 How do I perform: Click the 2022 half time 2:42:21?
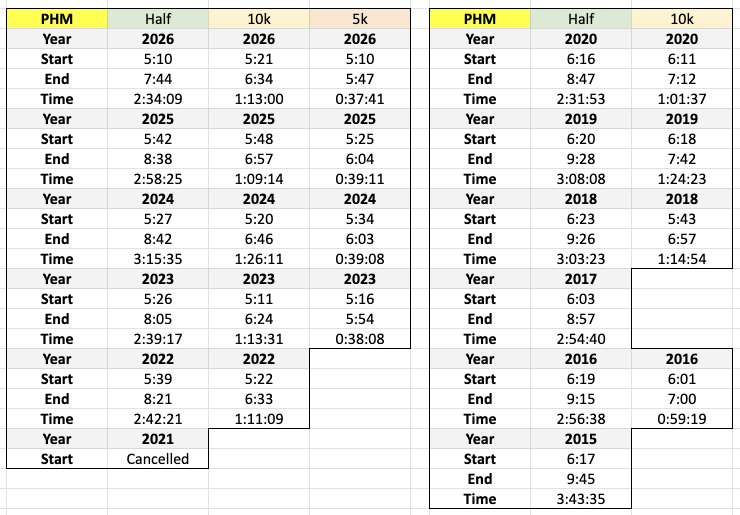158,419
